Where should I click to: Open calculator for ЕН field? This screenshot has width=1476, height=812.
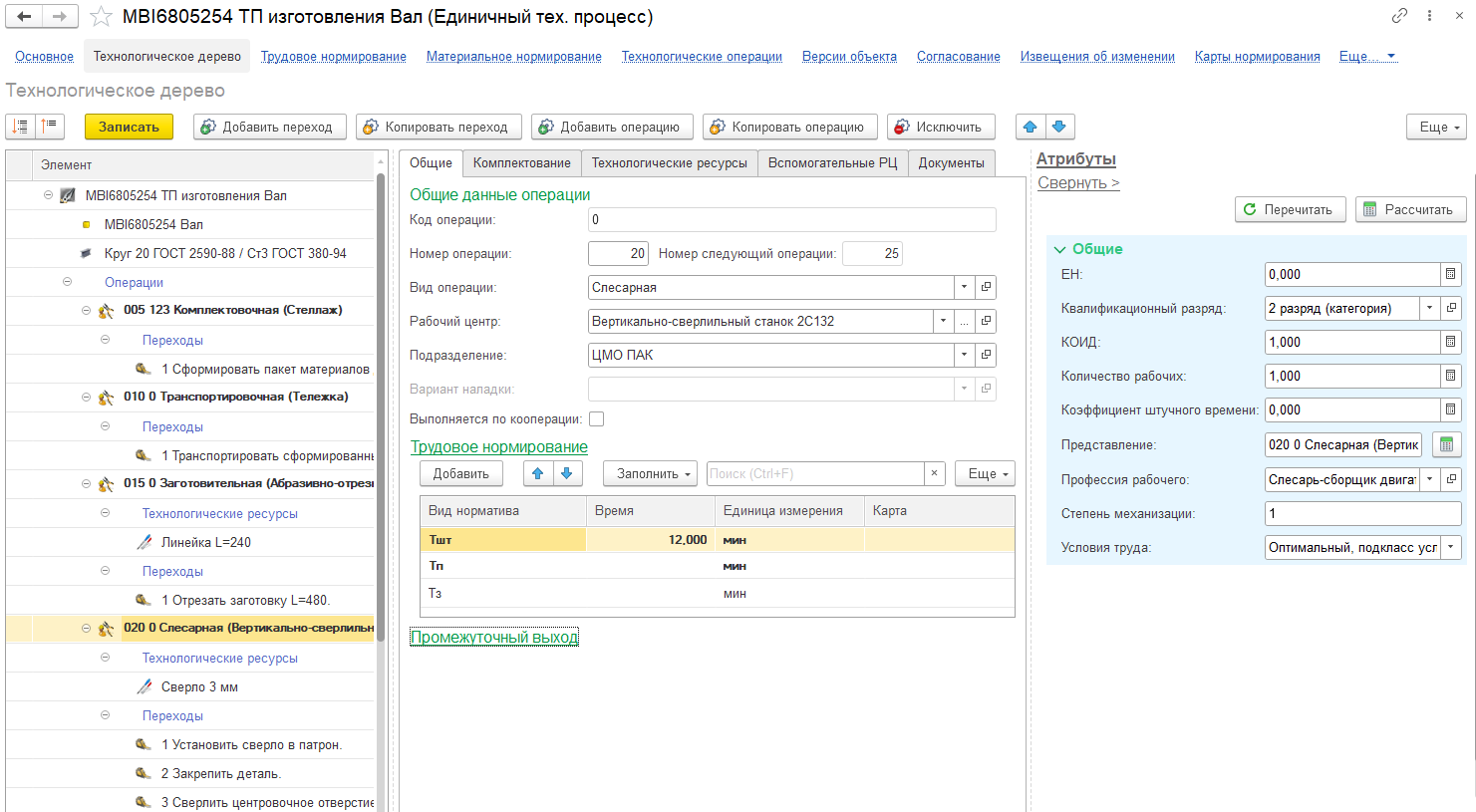pos(1450,274)
